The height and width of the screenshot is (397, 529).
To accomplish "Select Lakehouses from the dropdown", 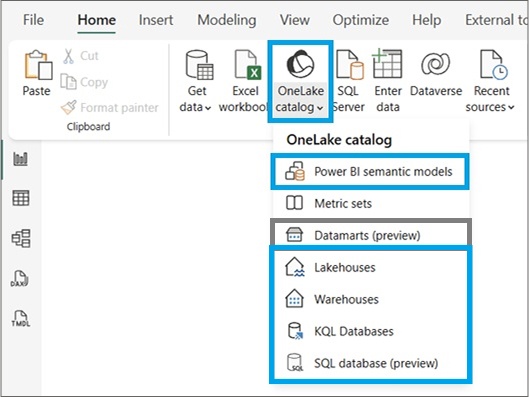I will [369, 267].
